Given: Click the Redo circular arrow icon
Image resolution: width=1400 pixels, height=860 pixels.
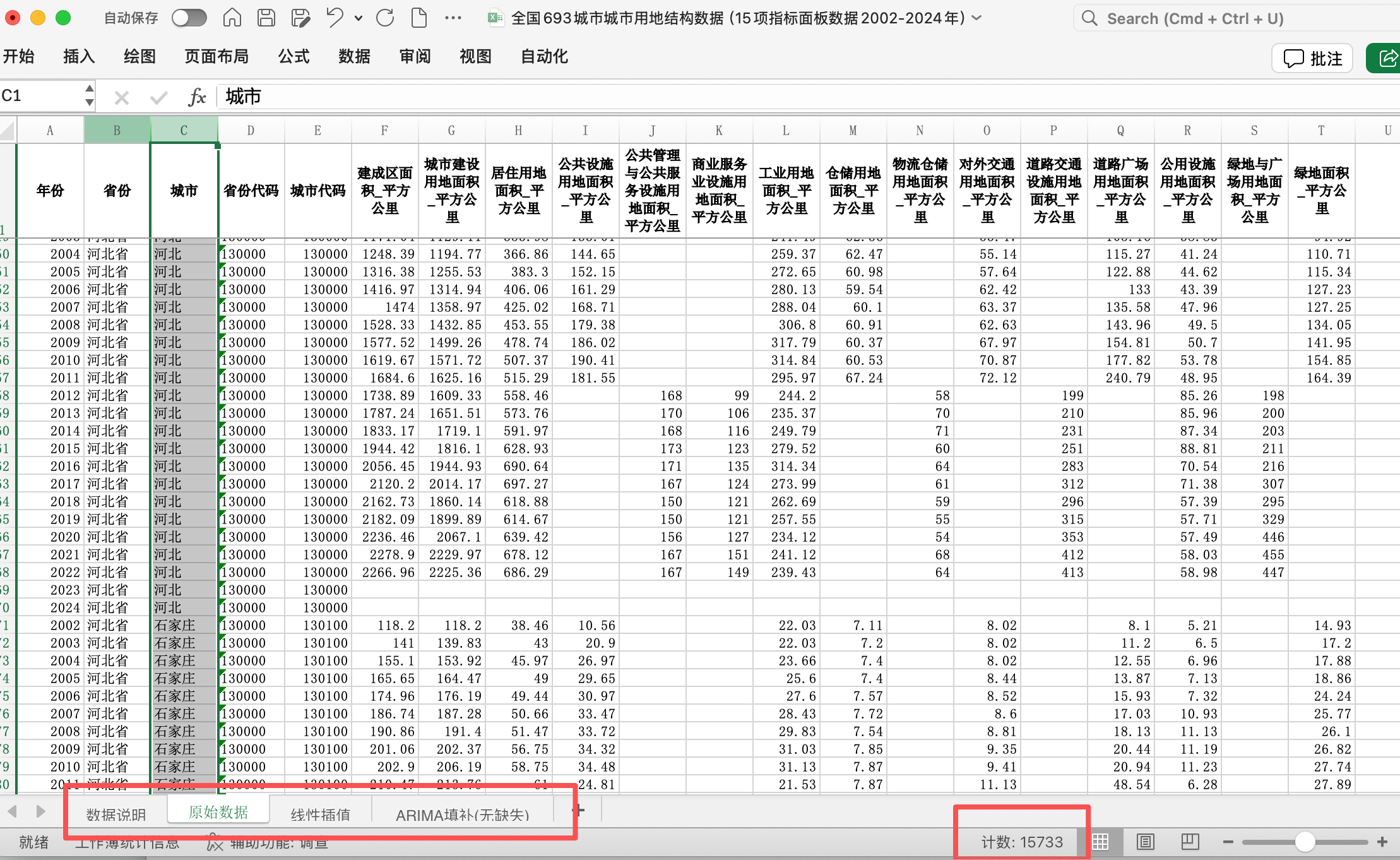Looking at the screenshot, I should pyautogui.click(x=385, y=18).
